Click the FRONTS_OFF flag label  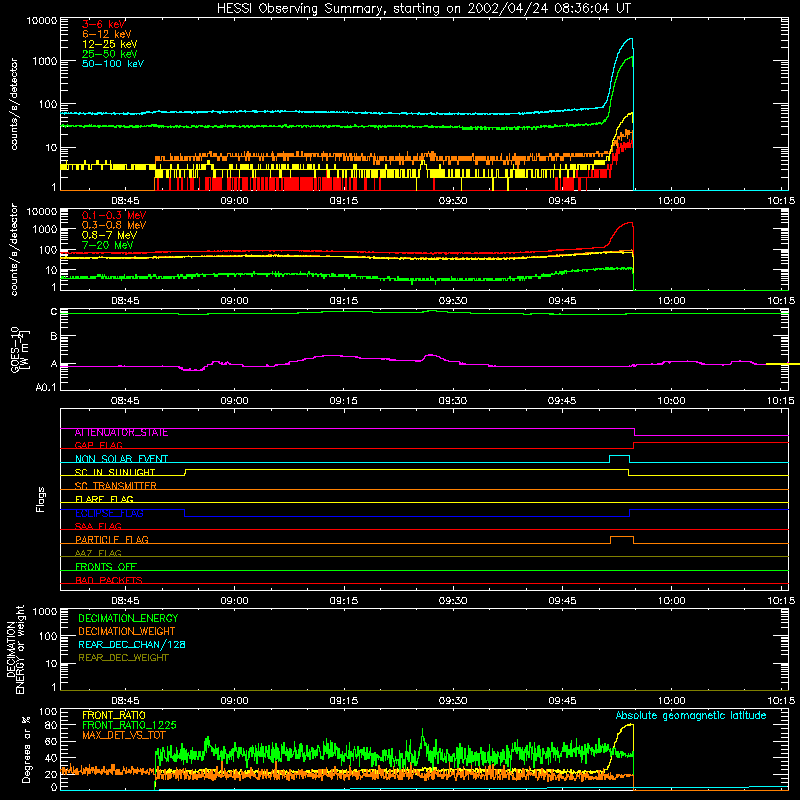106,567
